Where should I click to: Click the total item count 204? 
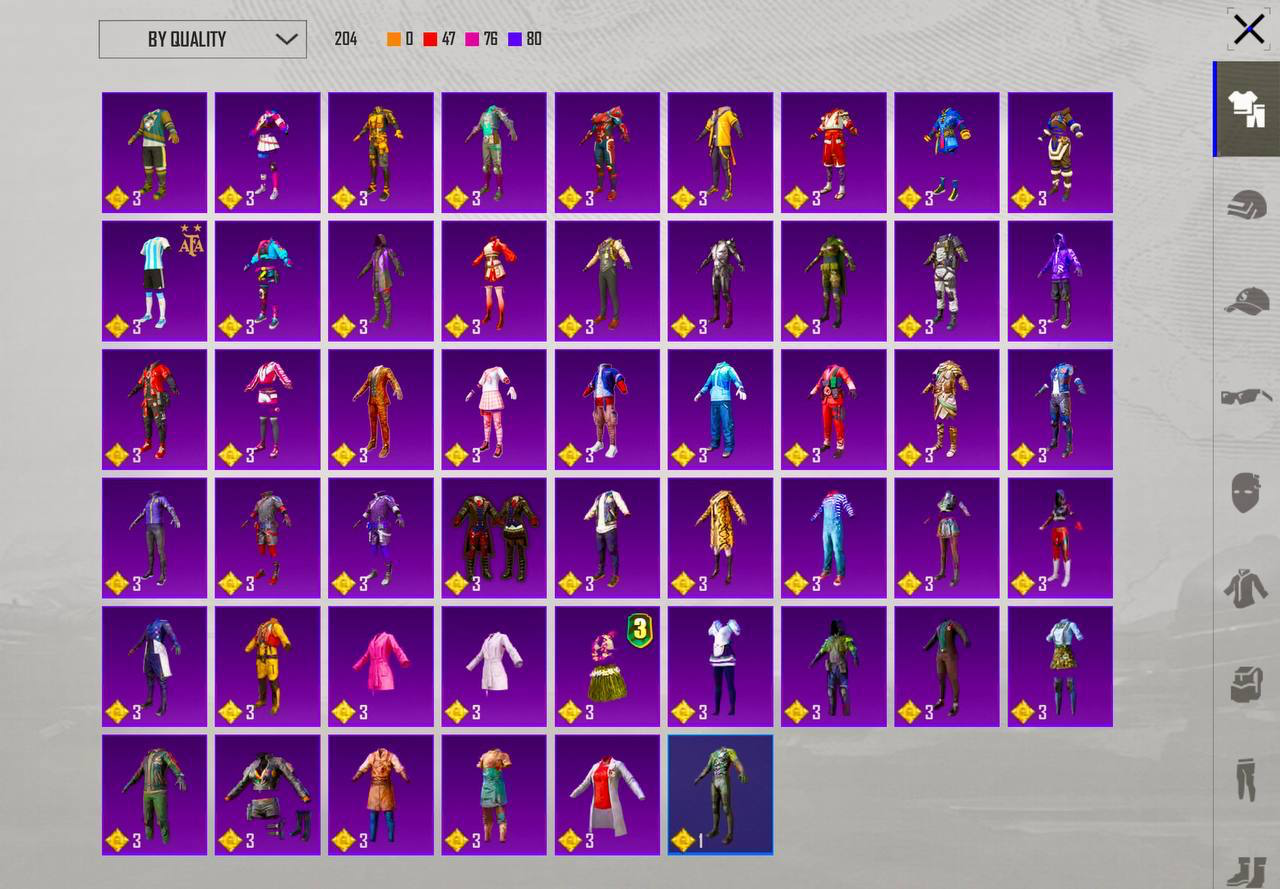[x=346, y=39]
